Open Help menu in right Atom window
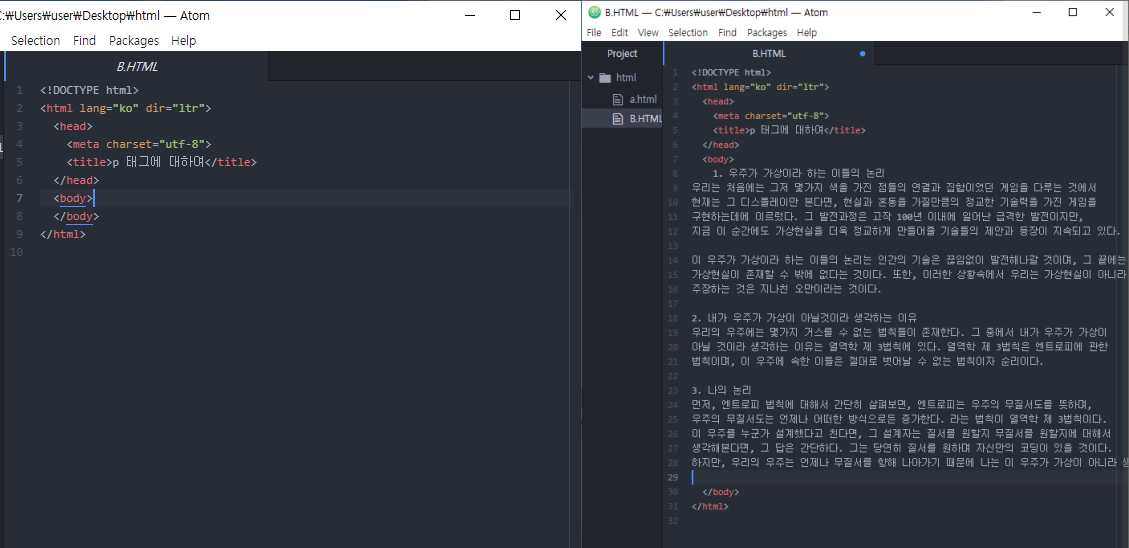 pos(806,32)
